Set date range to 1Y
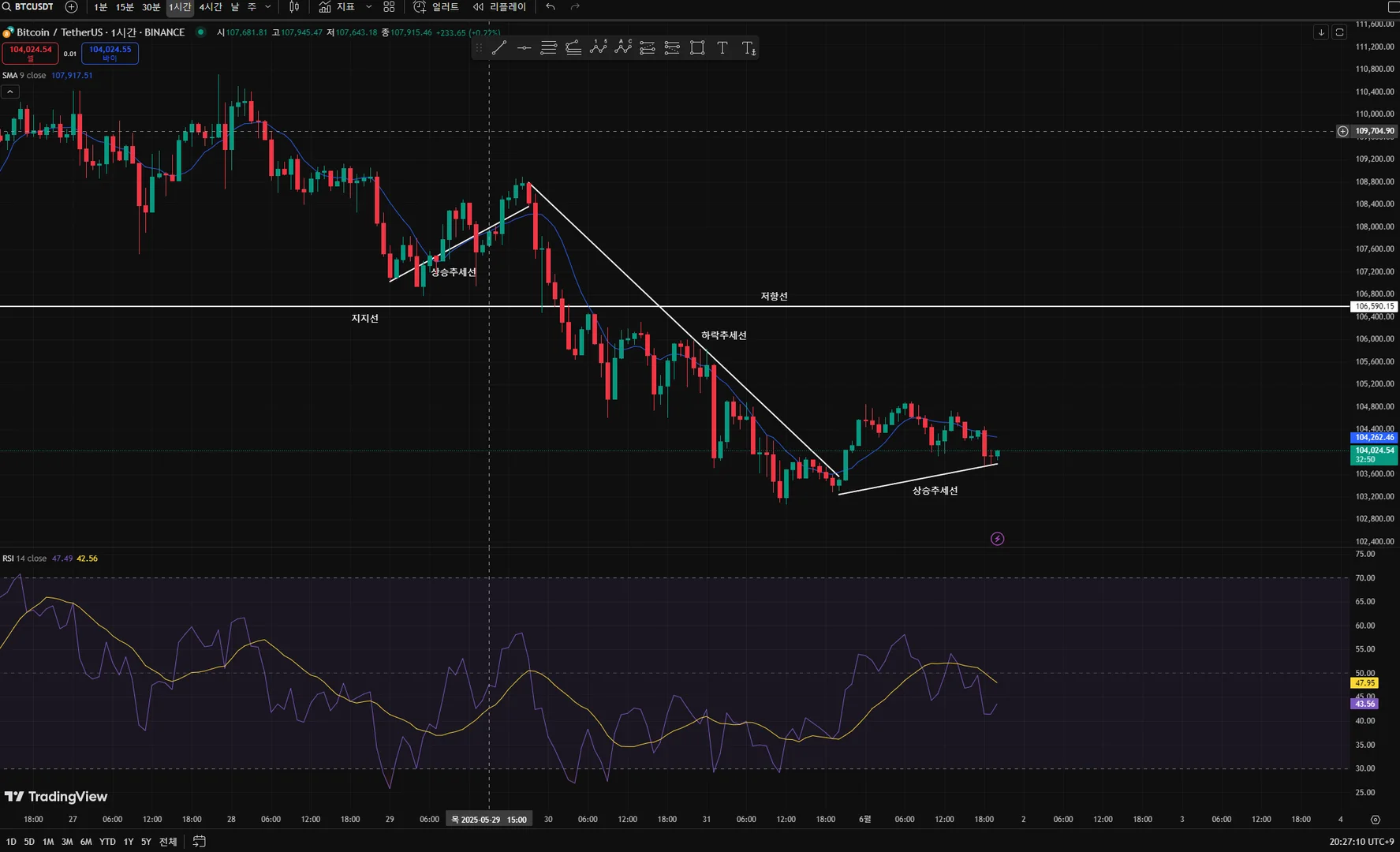This screenshot has height=852, width=1400. [x=129, y=842]
